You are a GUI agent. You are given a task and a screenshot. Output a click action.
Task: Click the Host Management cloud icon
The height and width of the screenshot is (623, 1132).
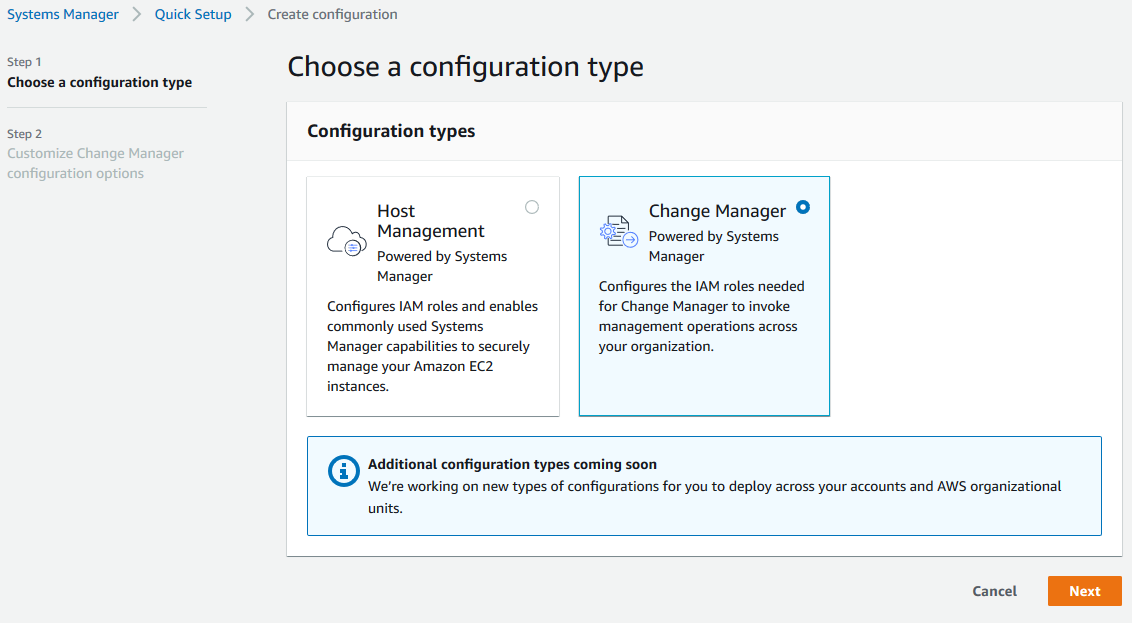click(347, 241)
